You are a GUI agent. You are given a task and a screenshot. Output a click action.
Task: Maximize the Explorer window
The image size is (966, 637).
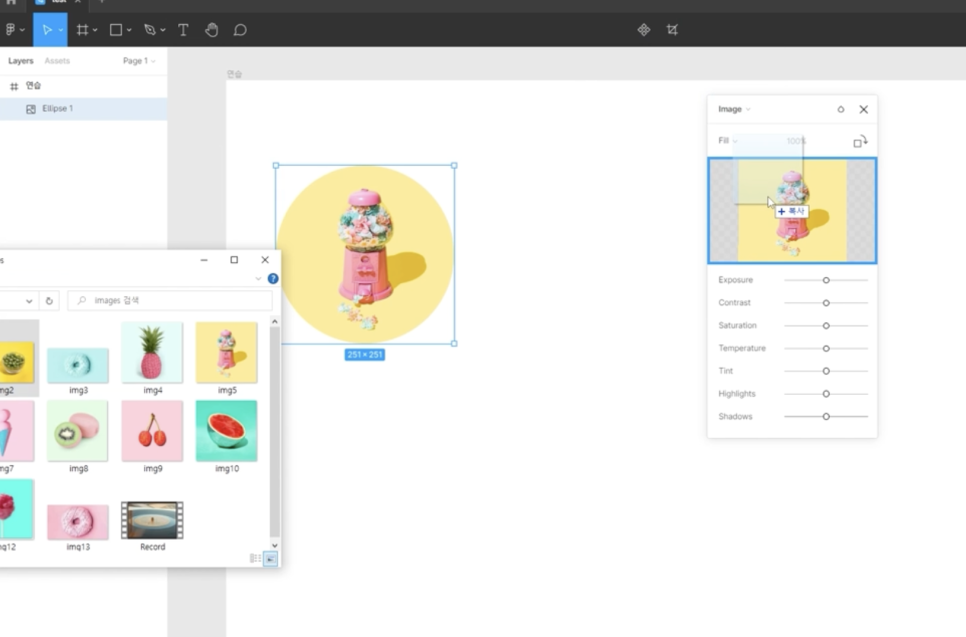coord(234,260)
